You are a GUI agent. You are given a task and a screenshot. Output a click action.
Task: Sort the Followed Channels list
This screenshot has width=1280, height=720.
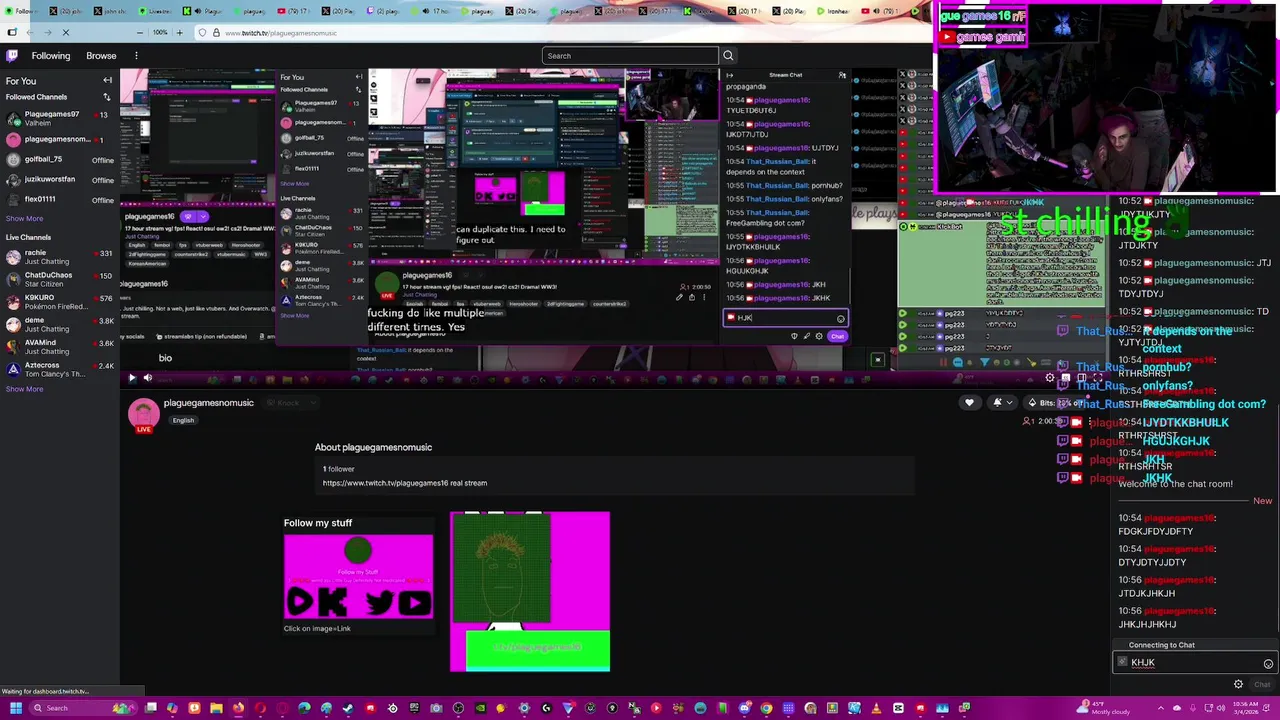[x=107, y=97]
